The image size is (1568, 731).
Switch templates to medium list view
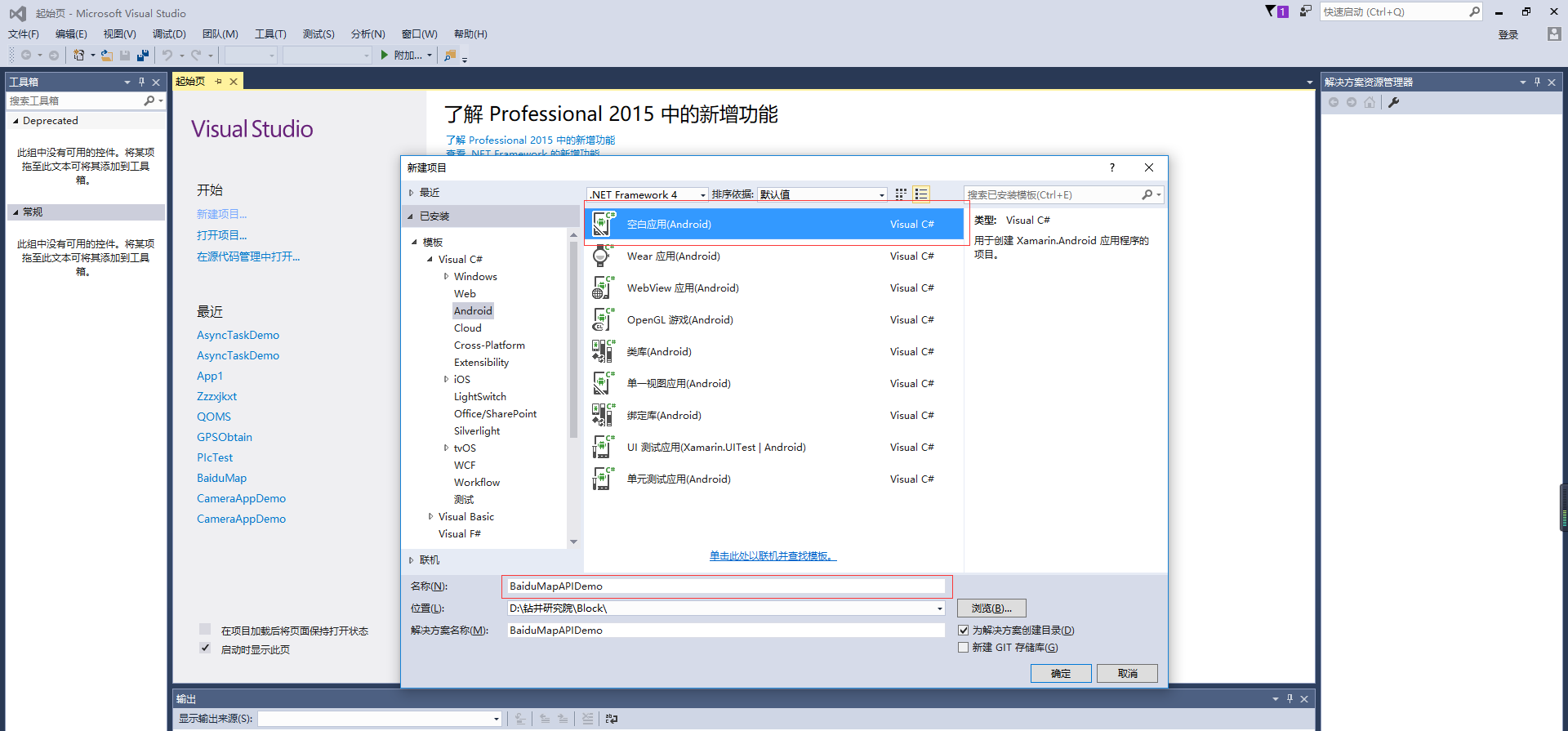[x=921, y=194]
